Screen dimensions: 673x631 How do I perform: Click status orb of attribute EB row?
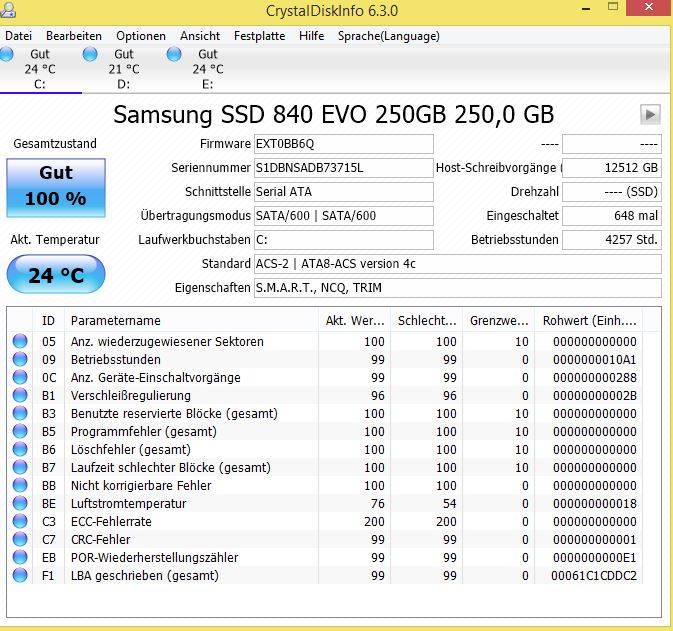[x=20, y=558]
